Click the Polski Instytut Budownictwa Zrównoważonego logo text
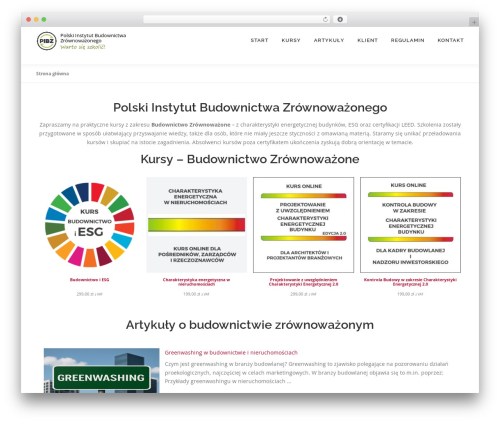500x423 pixels. [93, 38]
